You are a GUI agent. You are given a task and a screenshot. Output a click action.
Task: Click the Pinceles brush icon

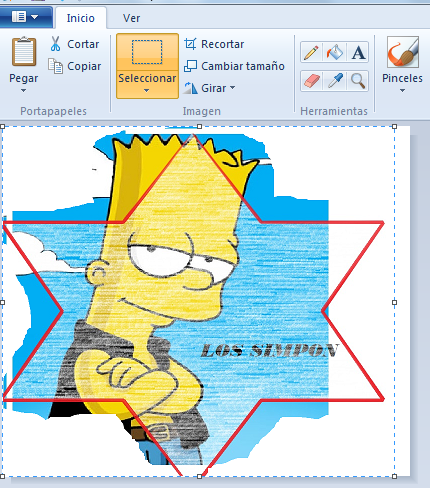pyautogui.click(x=403, y=52)
